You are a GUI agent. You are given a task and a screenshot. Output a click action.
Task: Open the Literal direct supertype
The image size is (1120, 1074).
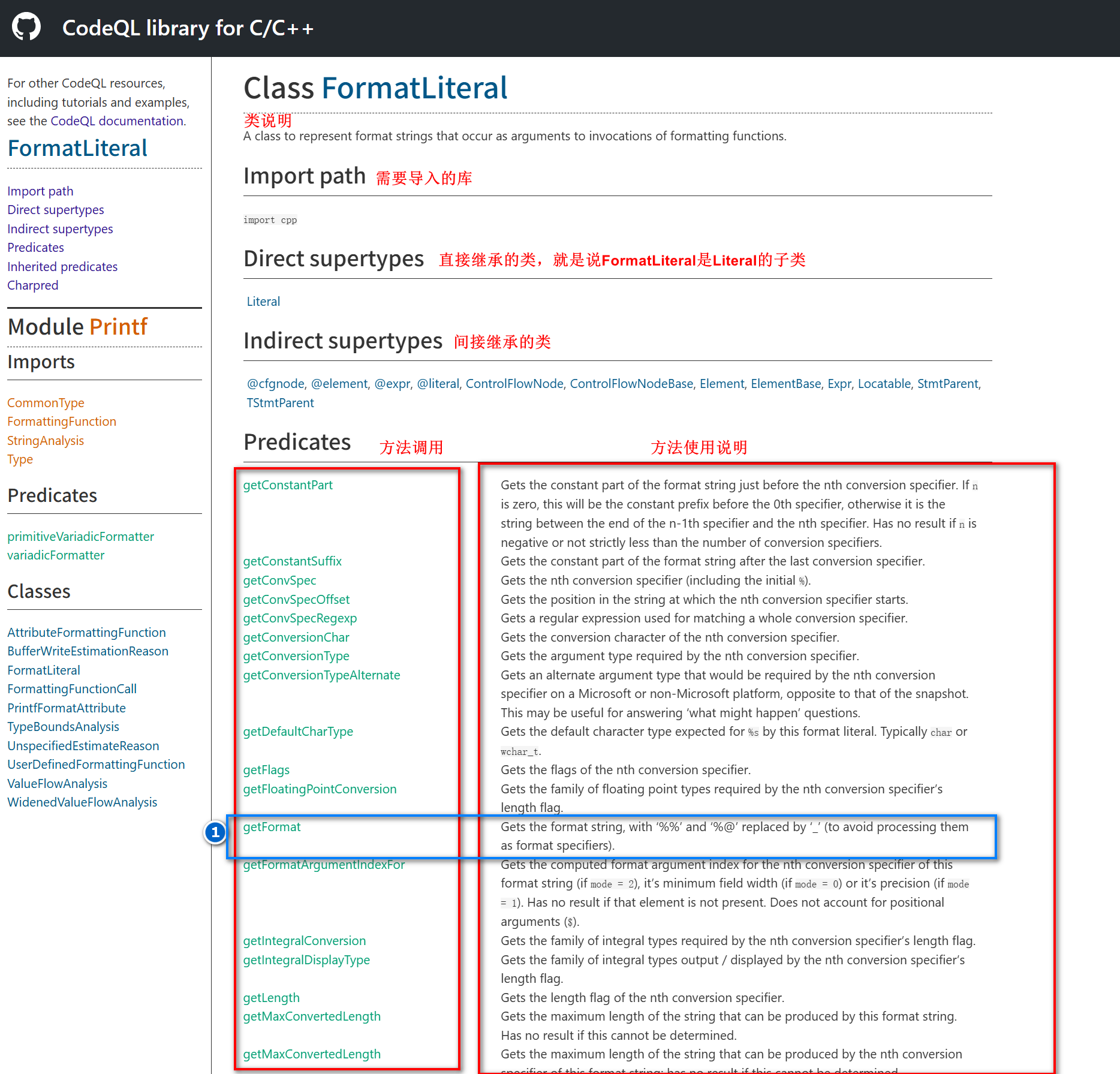coord(263,302)
